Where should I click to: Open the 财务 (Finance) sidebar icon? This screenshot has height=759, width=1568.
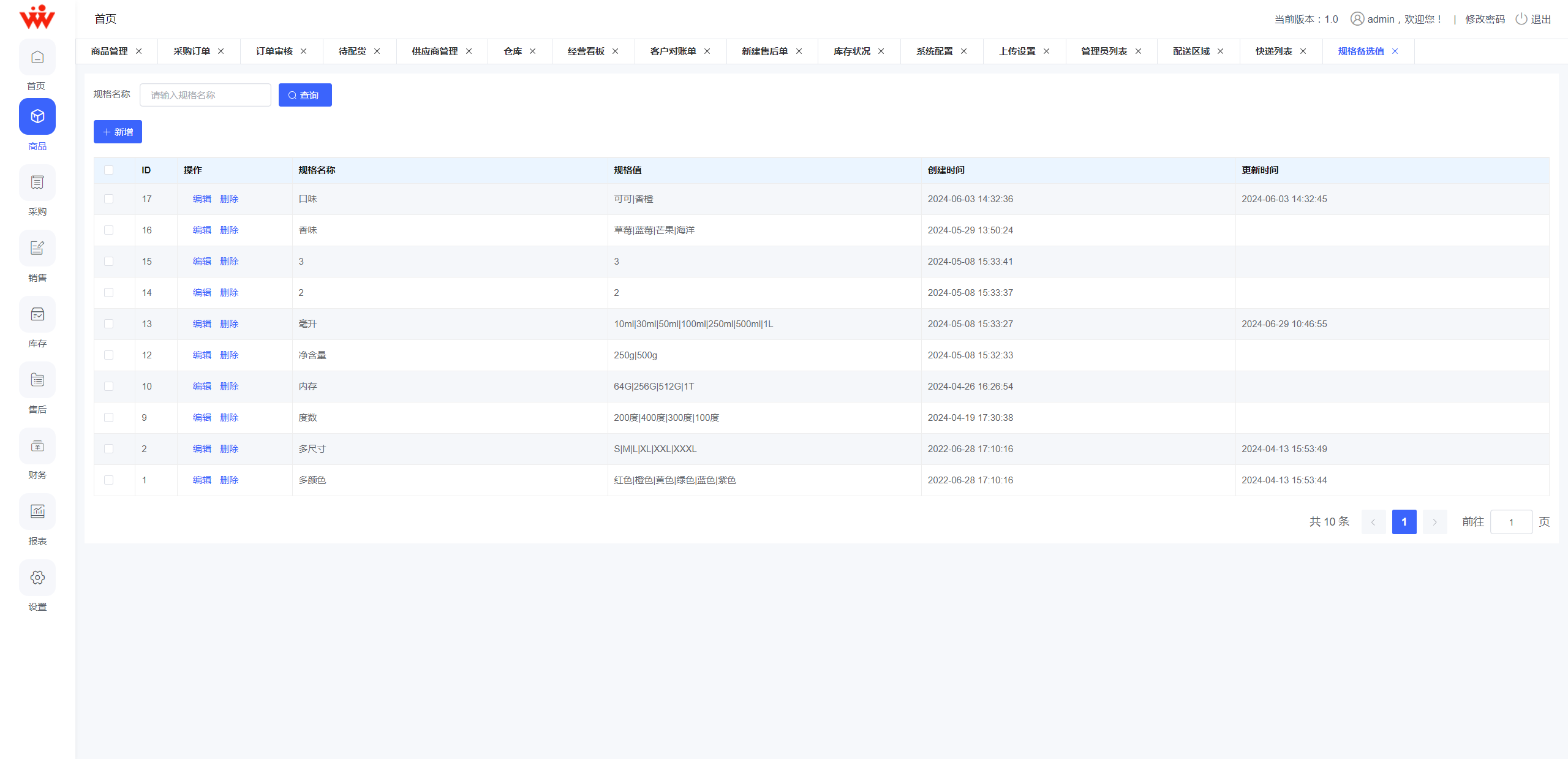click(x=37, y=445)
